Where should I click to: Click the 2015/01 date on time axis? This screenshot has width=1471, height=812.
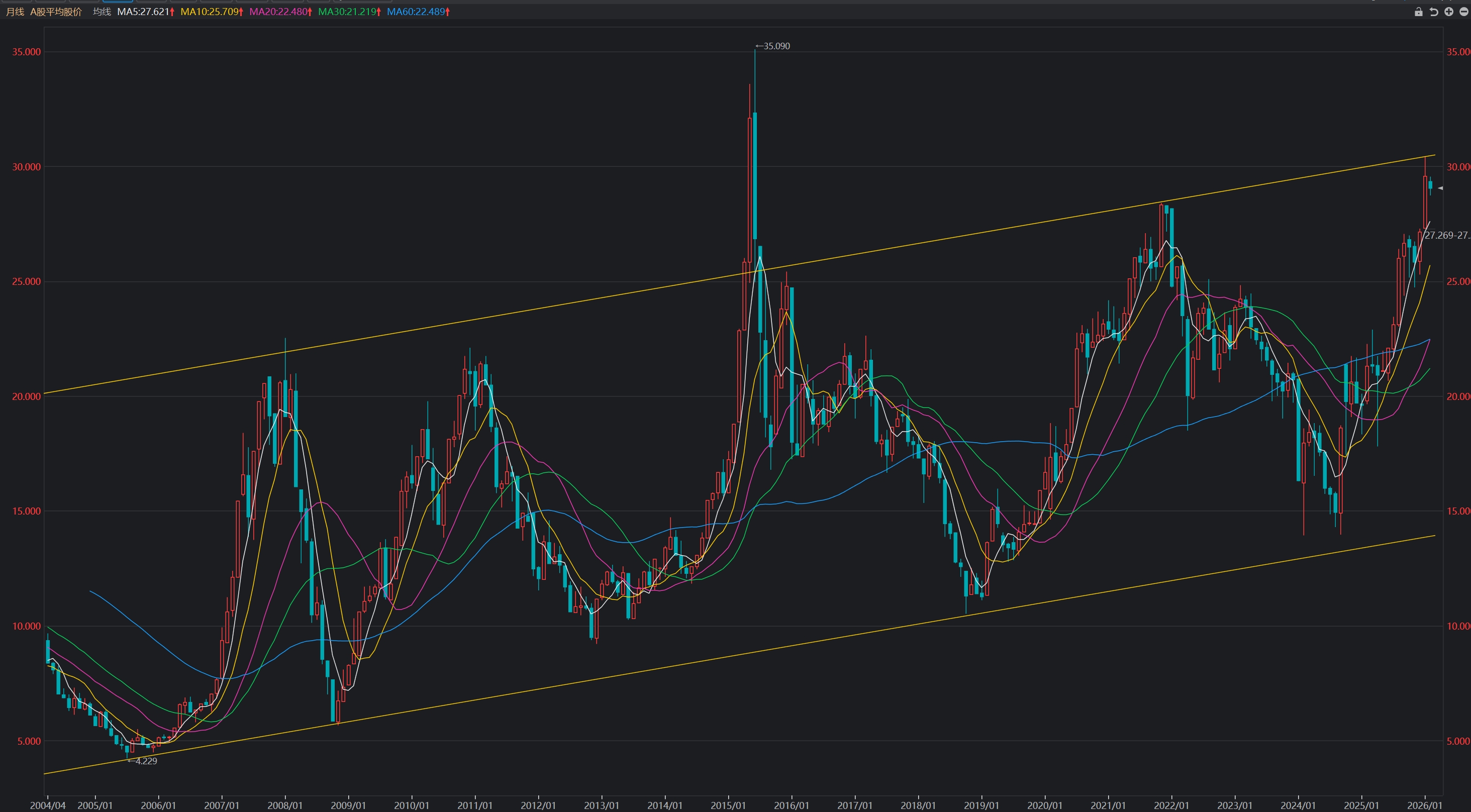tap(728, 805)
